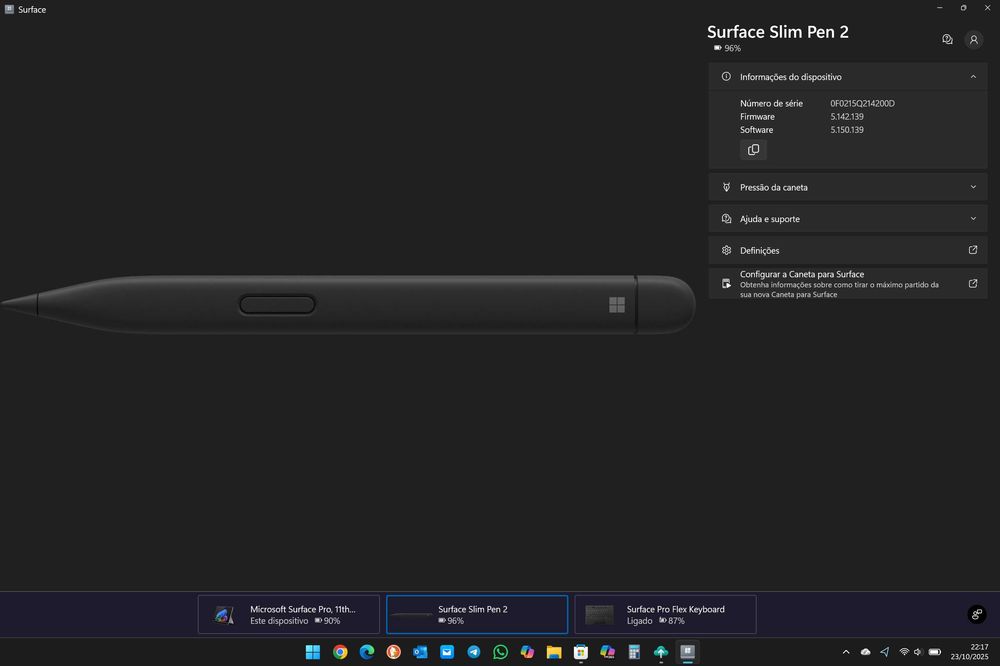Screen dimensions: 1000x666
Task: Expand the Pressão da caneta section
Action: tap(848, 187)
